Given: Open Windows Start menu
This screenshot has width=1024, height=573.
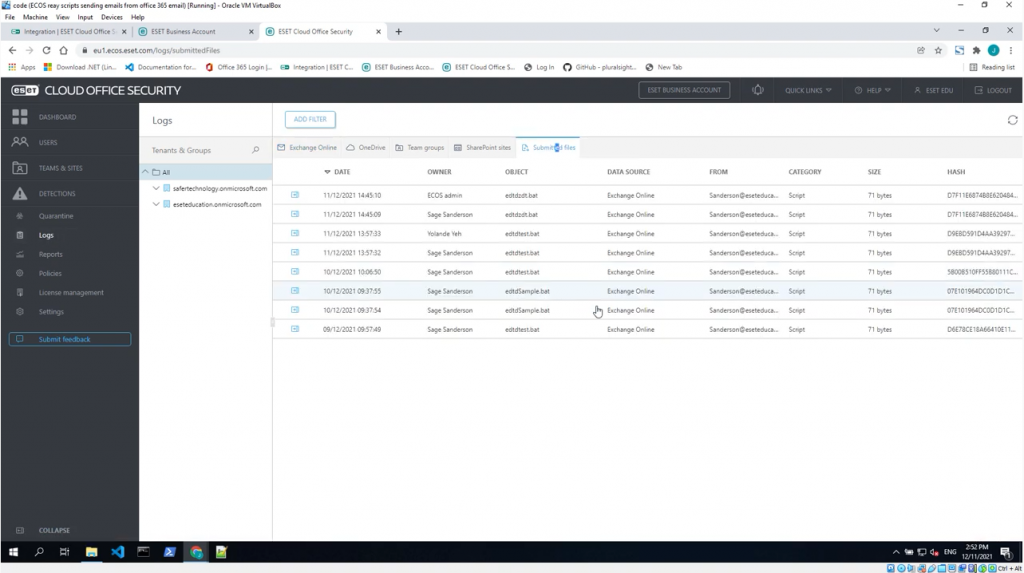Looking at the screenshot, I should [x=13, y=552].
